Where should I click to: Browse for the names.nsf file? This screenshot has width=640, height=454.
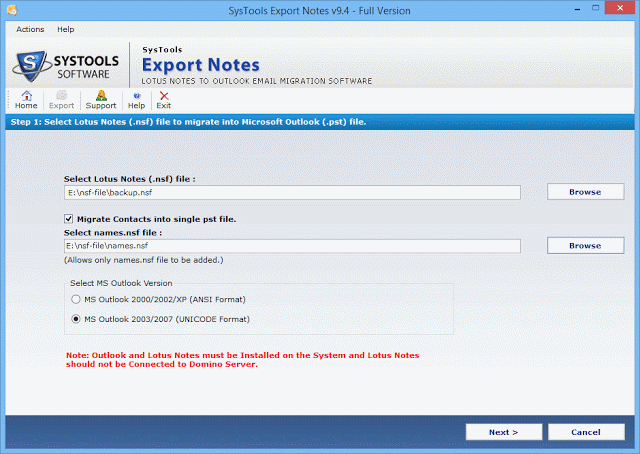585,245
